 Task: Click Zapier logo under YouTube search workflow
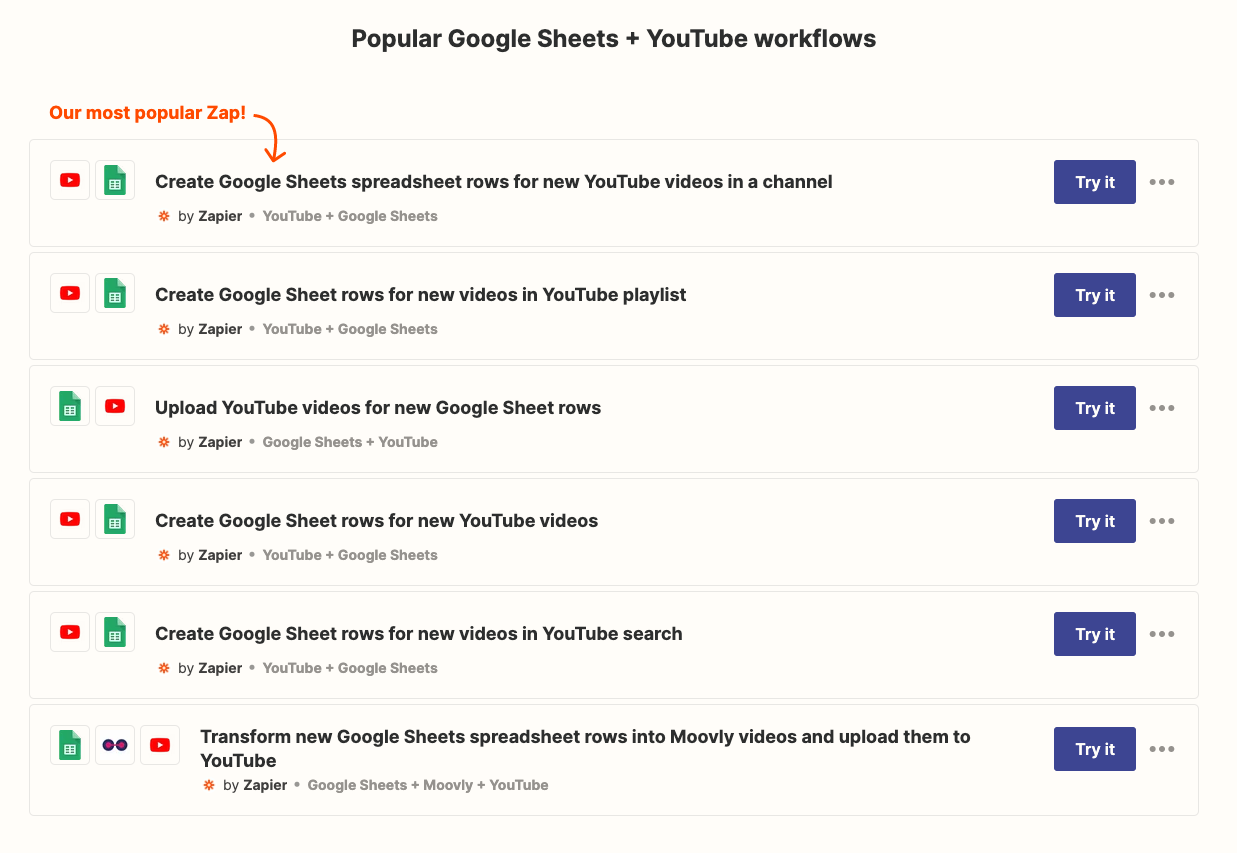164,668
